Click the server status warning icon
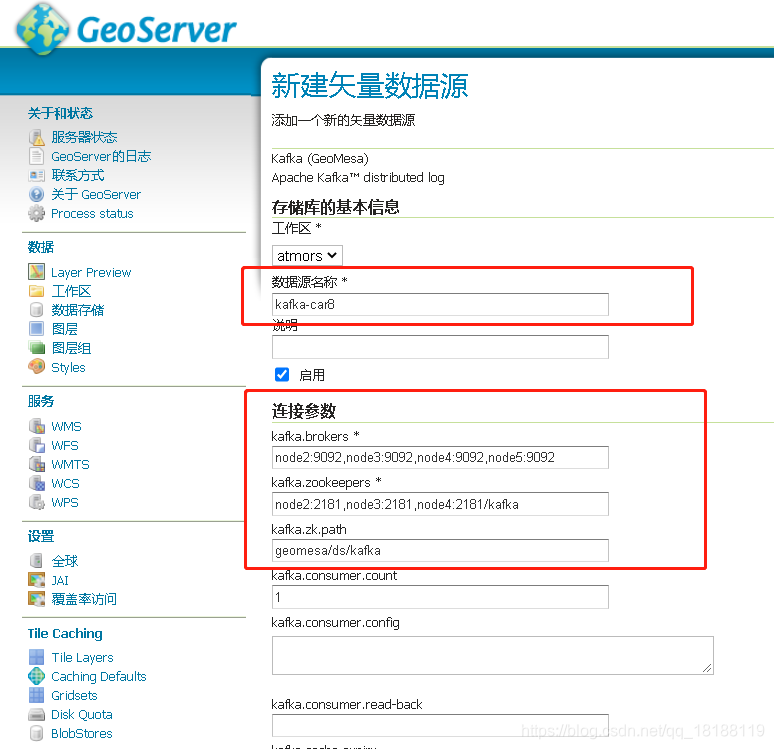Screen dimensions: 774x749 coord(37,137)
